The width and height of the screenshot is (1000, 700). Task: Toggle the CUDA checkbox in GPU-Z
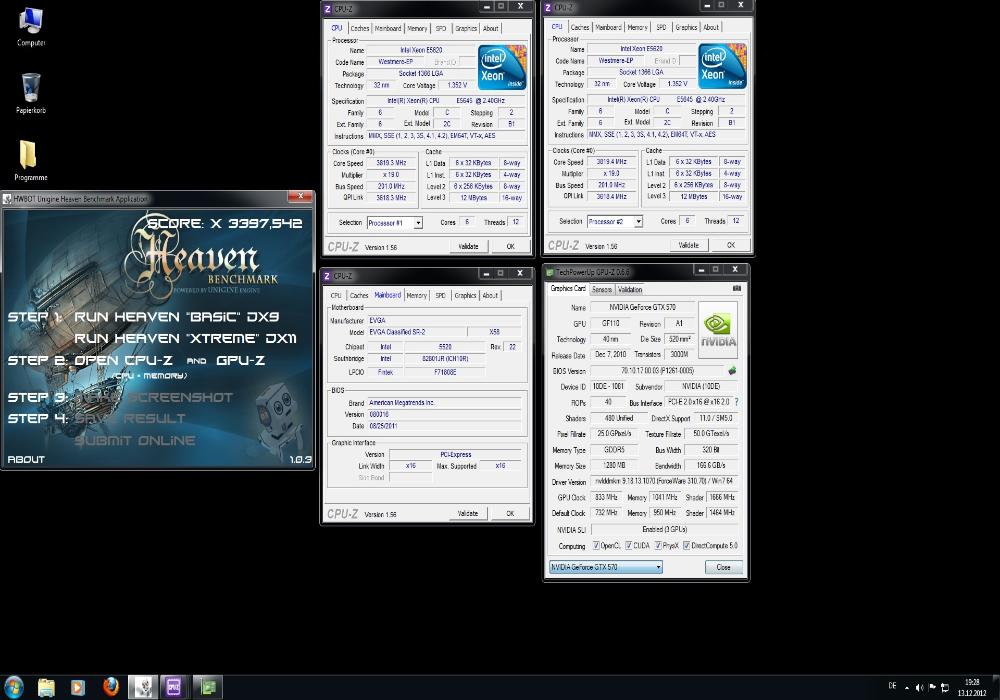(x=629, y=546)
